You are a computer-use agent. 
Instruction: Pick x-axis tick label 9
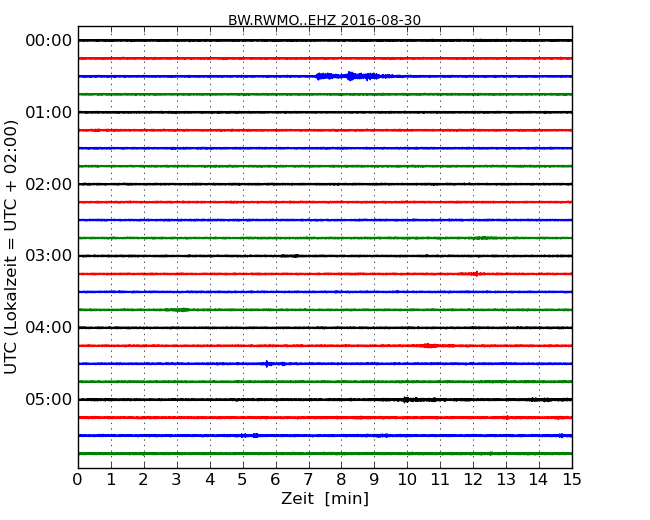click(374, 480)
